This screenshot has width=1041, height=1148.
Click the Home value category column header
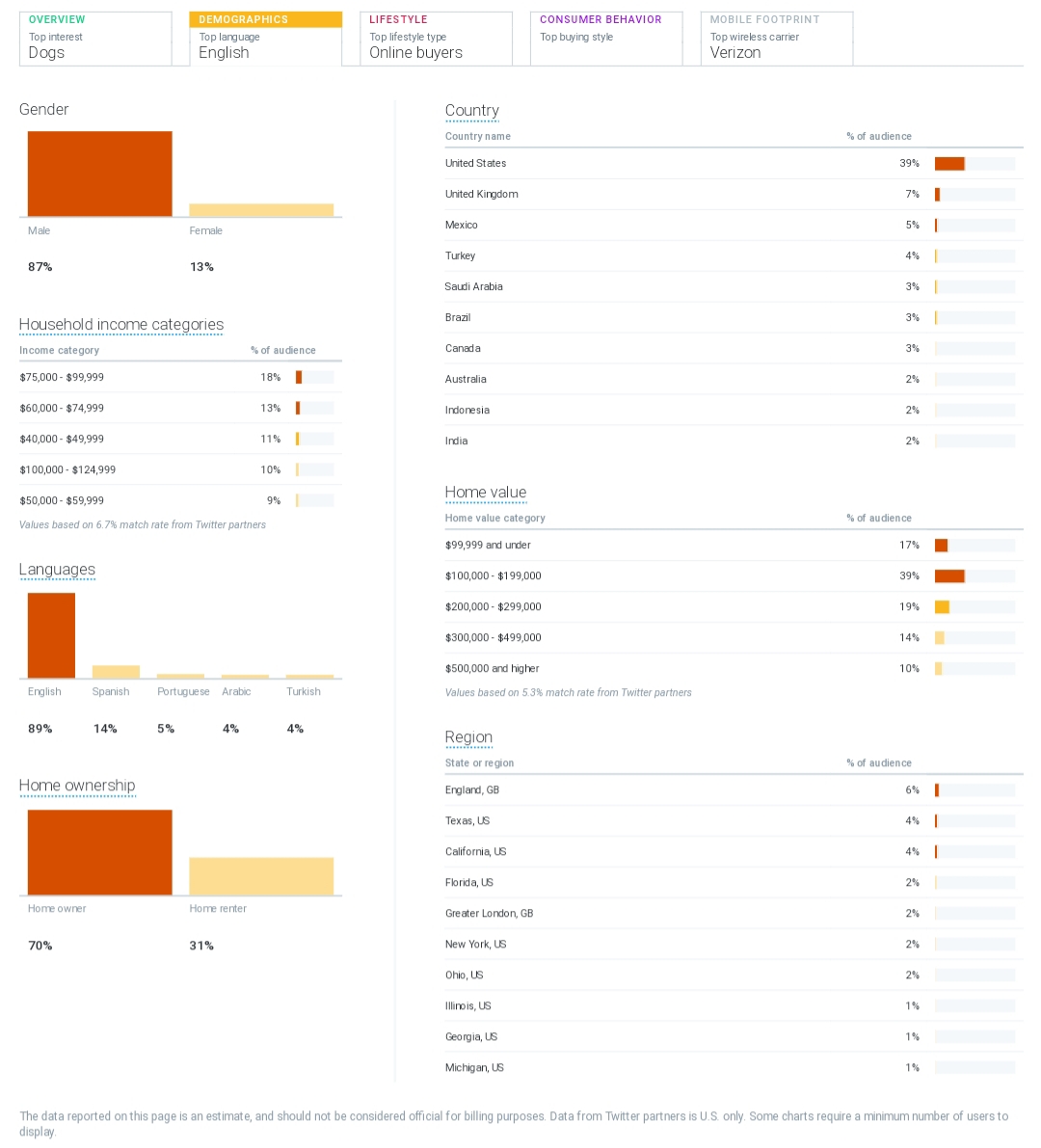point(494,519)
